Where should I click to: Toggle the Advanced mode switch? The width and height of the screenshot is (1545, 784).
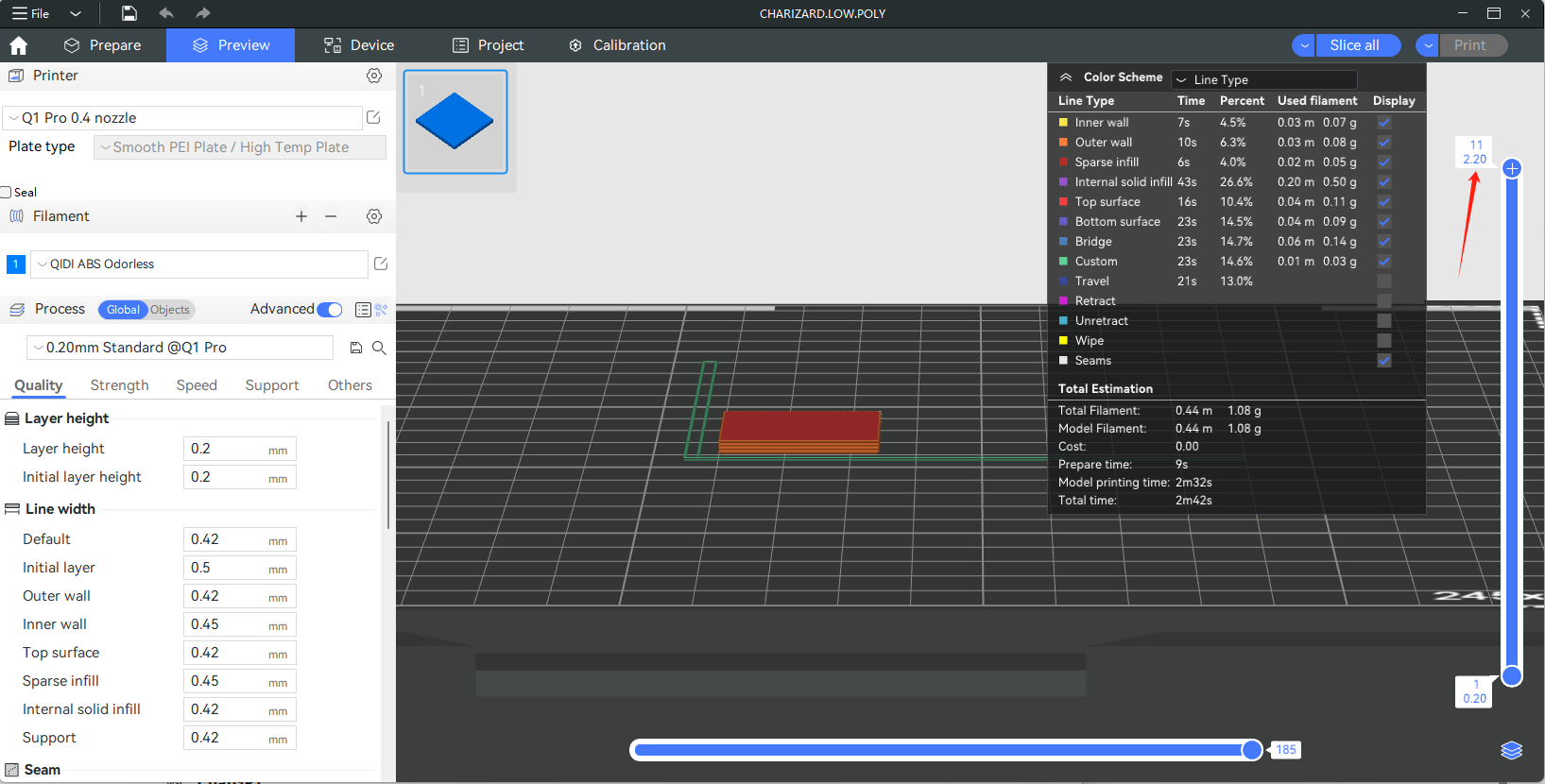[329, 310]
